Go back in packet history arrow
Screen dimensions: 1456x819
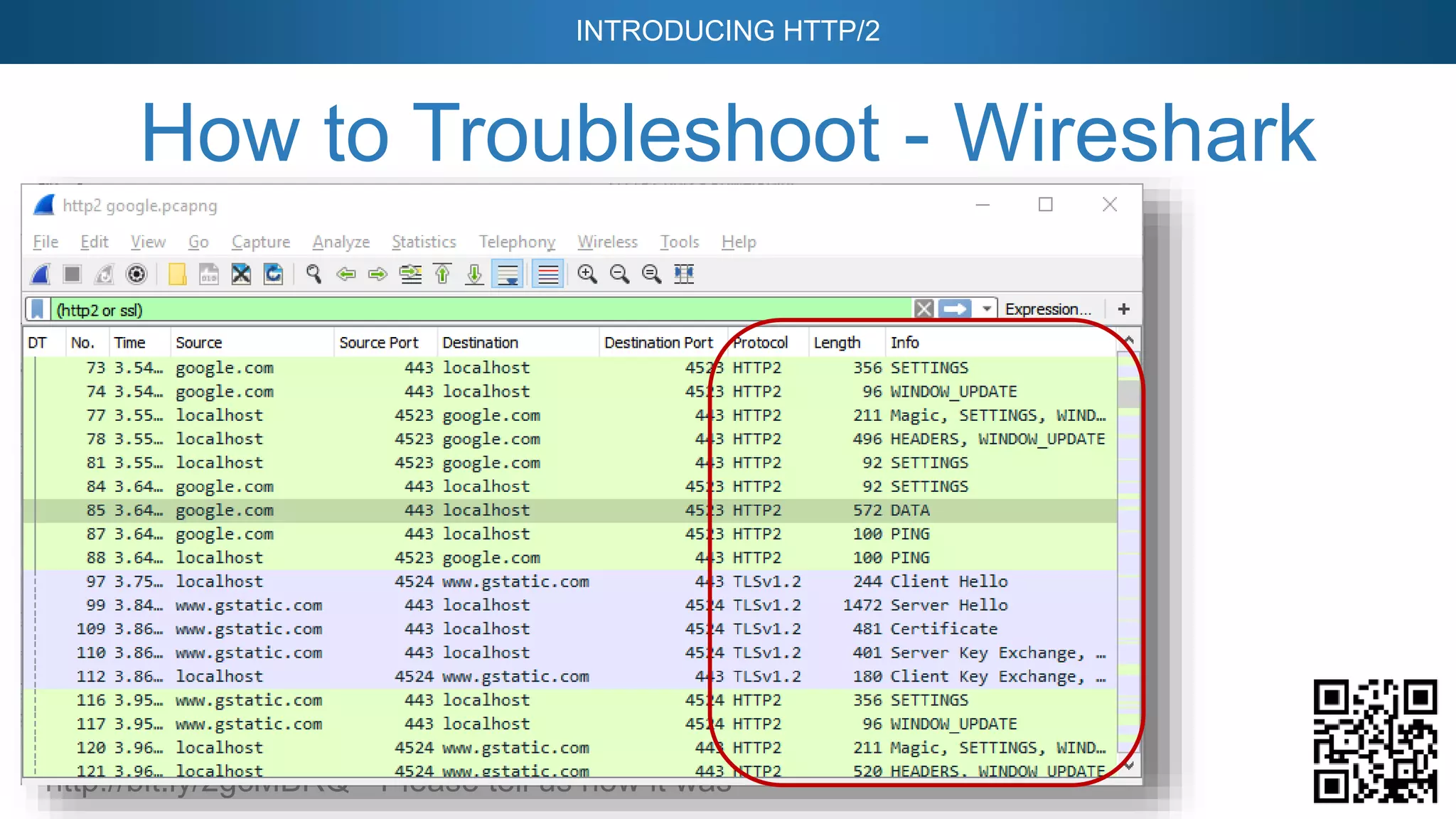(346, 274)
